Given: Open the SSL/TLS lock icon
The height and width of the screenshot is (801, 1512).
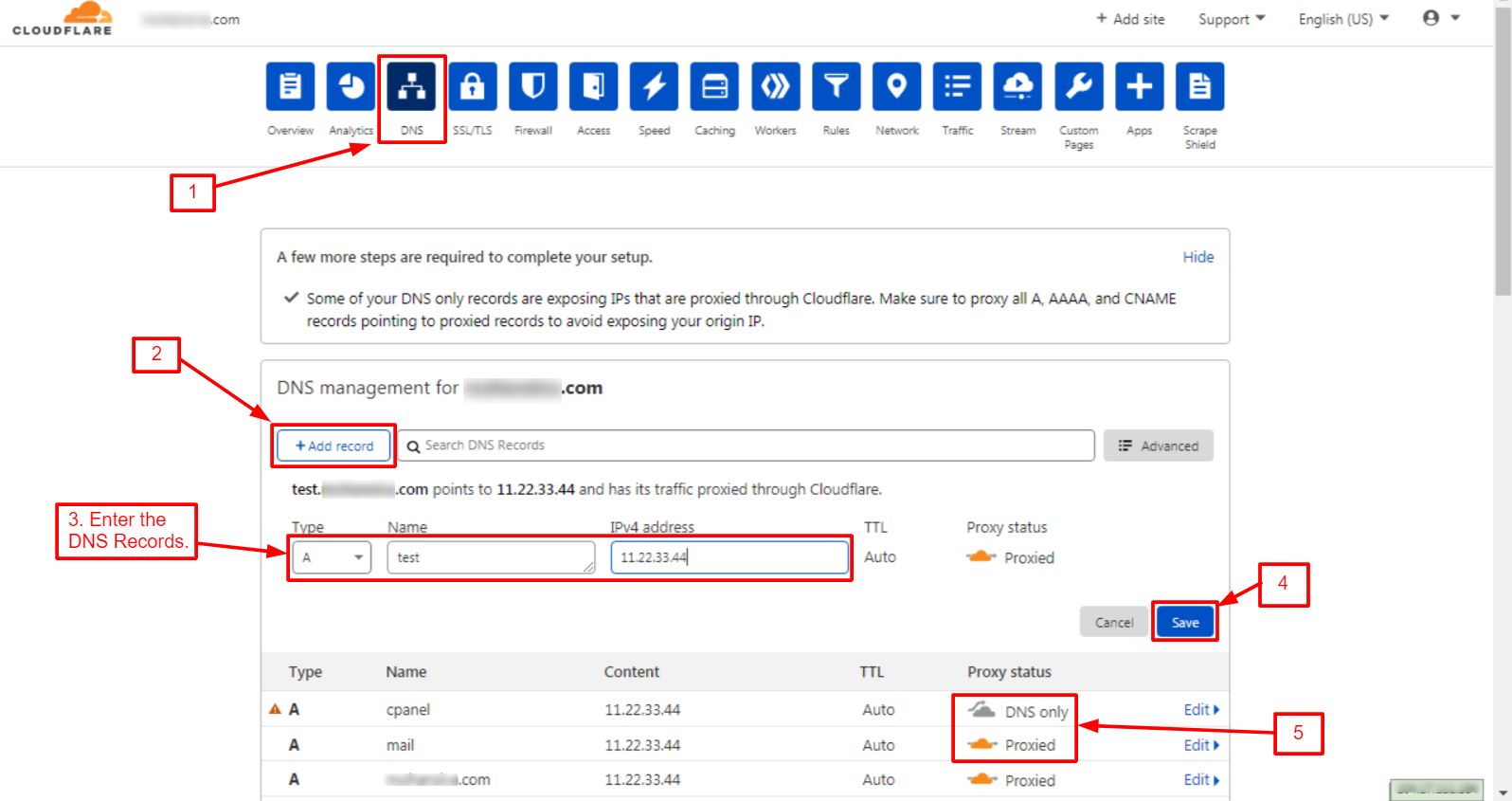Looking at the screenshot, I should click(x=472, y=87).
